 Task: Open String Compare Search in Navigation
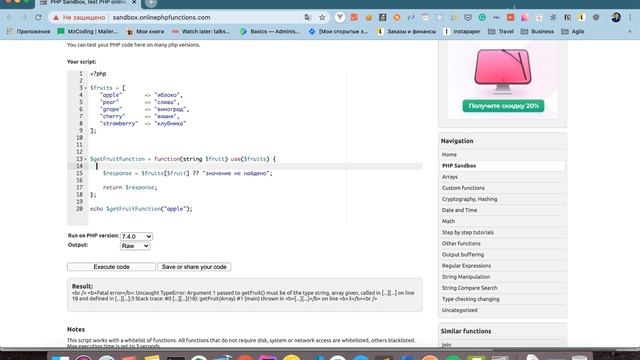click(469, 288)
